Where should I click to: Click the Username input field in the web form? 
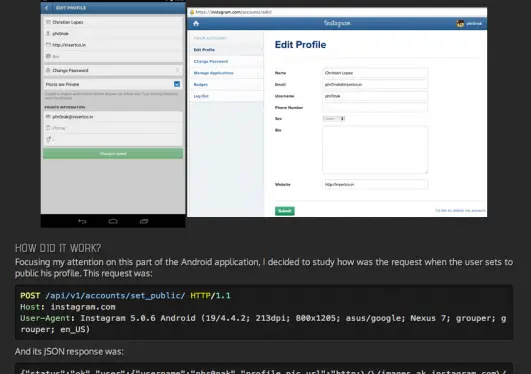(375, 96)
